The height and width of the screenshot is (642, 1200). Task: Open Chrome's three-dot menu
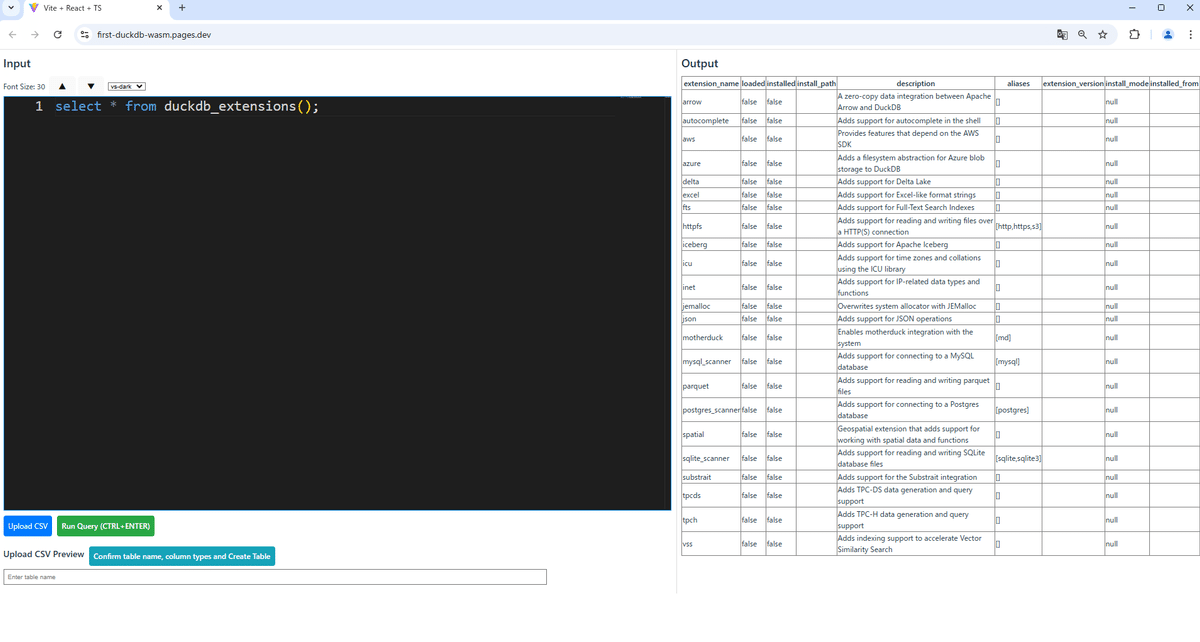(x=1190, y=33)
